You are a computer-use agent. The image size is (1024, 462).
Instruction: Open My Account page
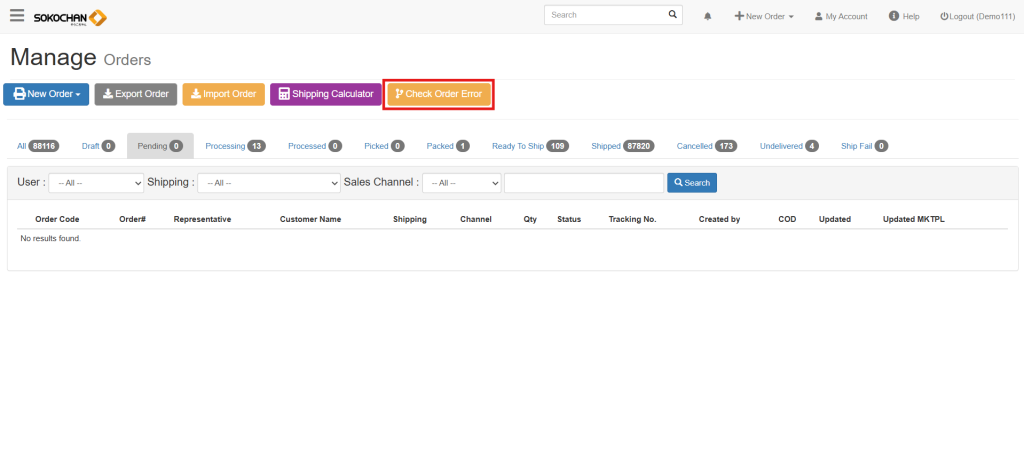(x=841, y=17)
